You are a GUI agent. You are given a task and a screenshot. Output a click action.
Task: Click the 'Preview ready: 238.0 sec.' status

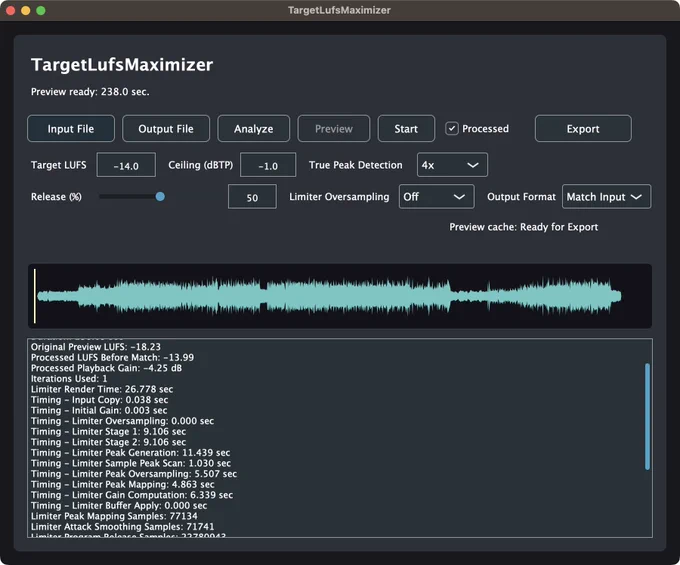[x=90, y=92]
